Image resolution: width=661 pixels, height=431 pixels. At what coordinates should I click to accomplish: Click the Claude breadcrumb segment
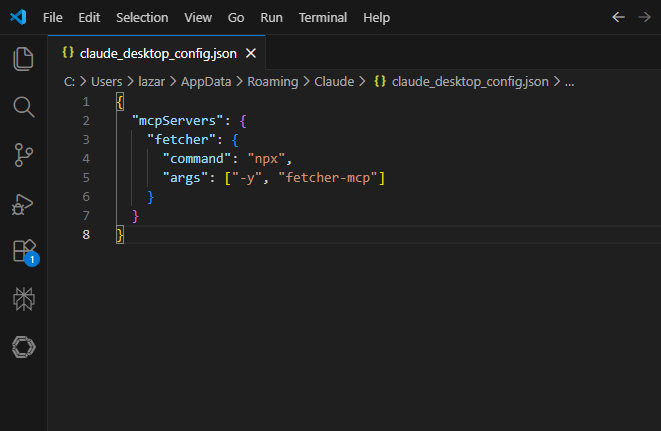point(334,81)
